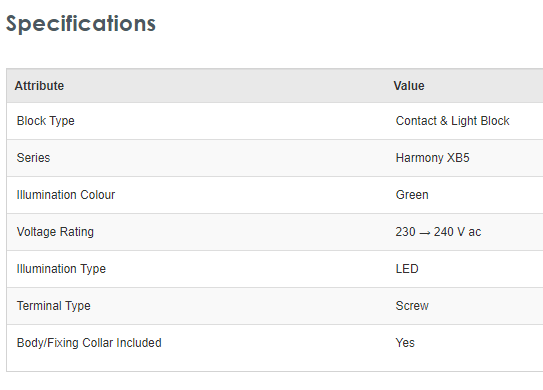The height and width of the screenshot is (390, 543).
Task: Select the Terminal Type label
Action: [54, 306]
